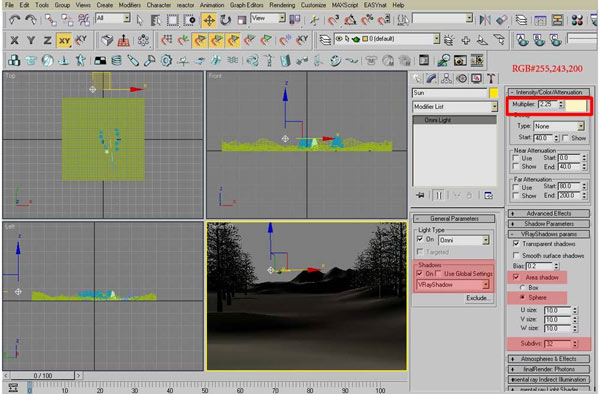Select the Box radio button

[x=522, y=287]
